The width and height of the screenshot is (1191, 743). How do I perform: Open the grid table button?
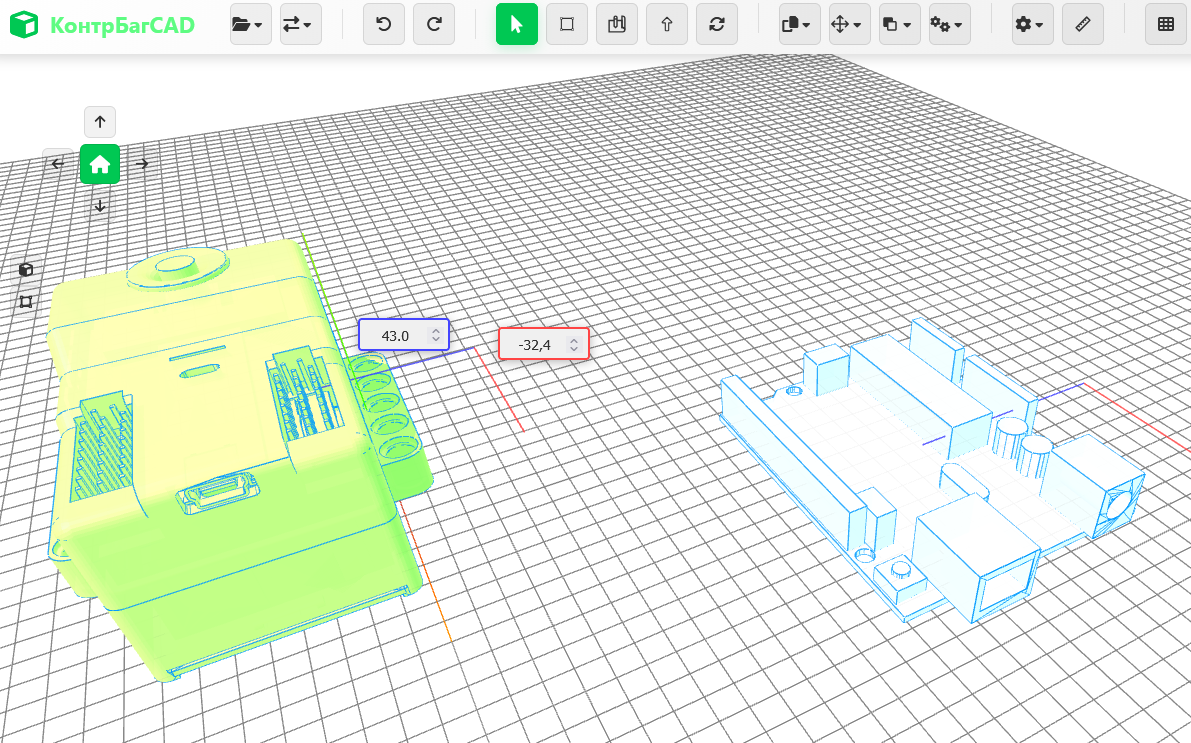coord(1166,25)
